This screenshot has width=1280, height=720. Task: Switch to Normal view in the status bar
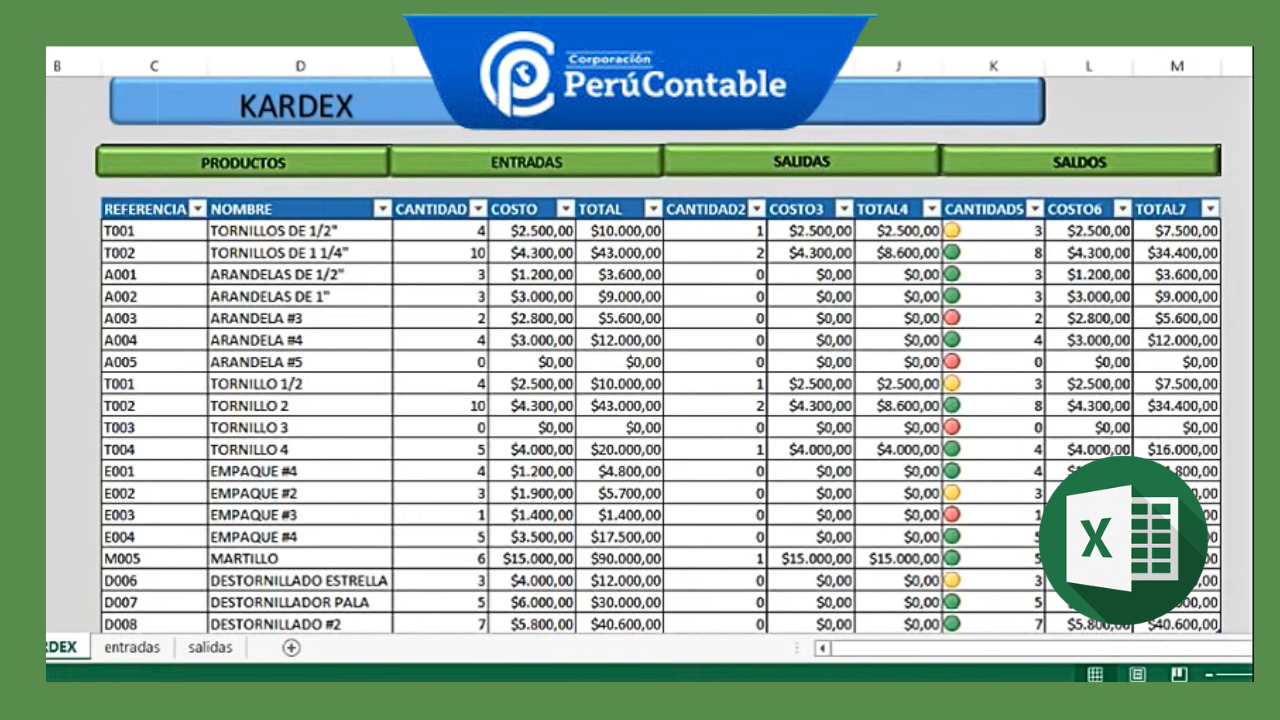coord(1095,673)
